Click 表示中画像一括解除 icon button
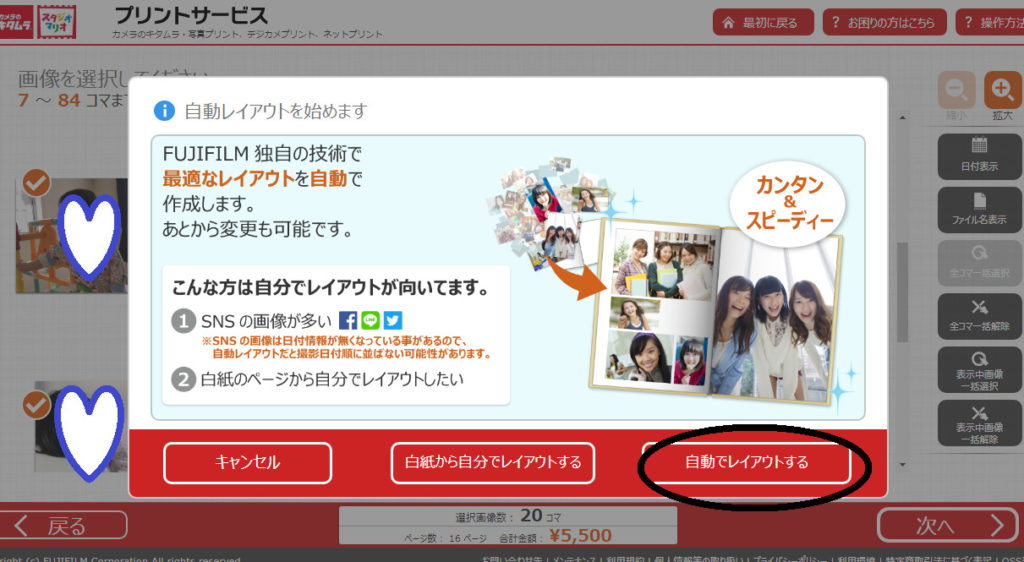Viewport: 1024px width, 562px height. 979,424
